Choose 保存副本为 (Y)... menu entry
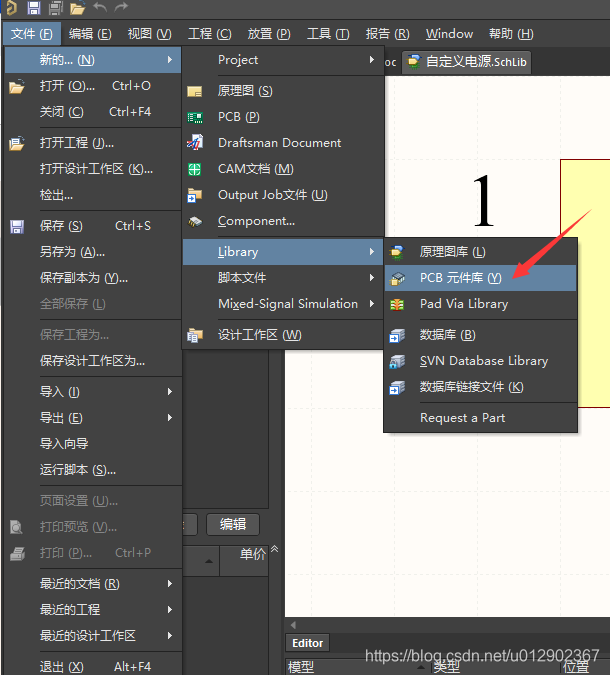 click(93, 278)
